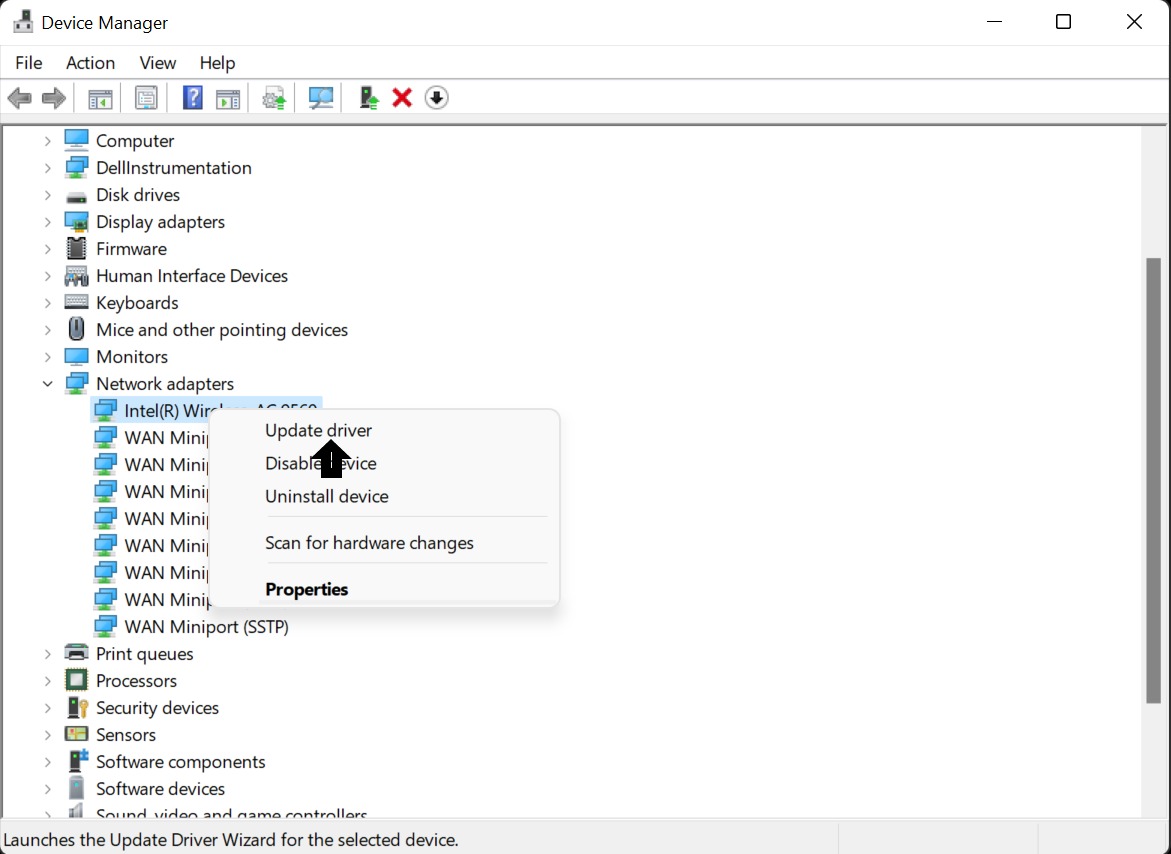Click Scan for hardware changes toolbar icon
The width and height of the screenshot is (1171, 854).
(x=321, y=98)
